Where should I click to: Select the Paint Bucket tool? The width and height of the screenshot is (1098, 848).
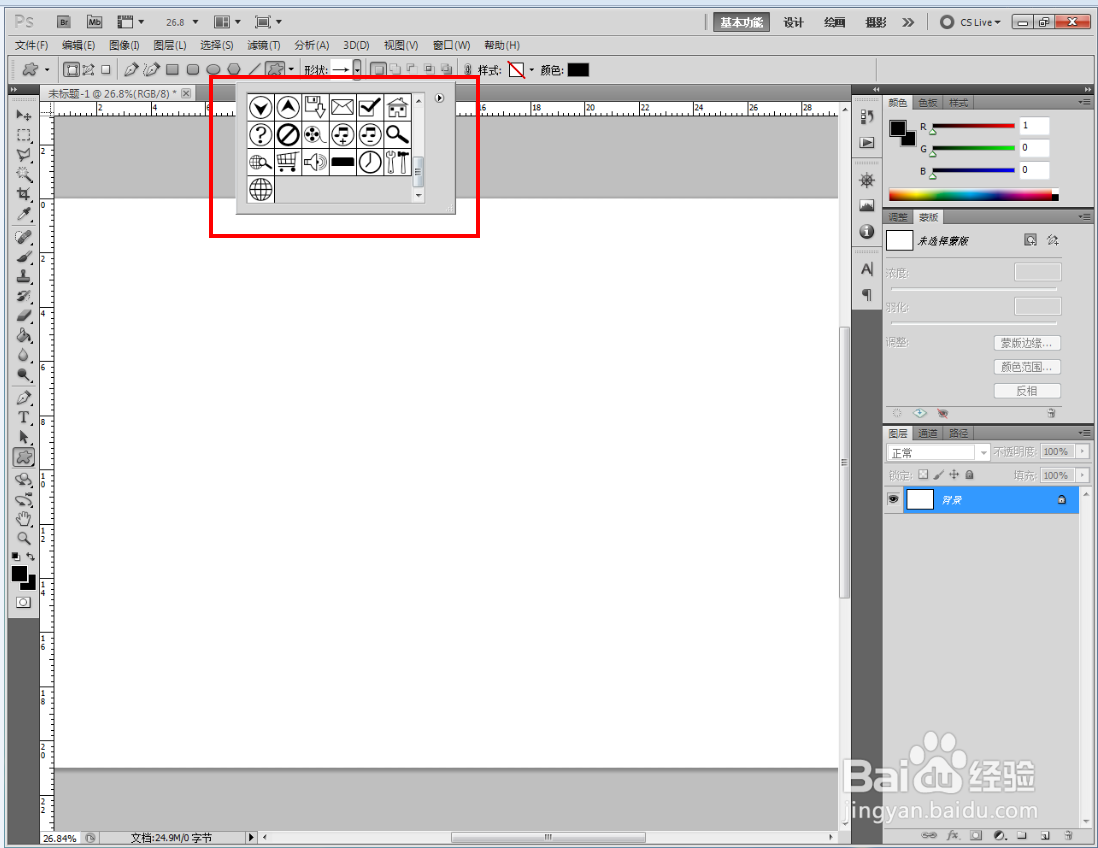point(24,335)
